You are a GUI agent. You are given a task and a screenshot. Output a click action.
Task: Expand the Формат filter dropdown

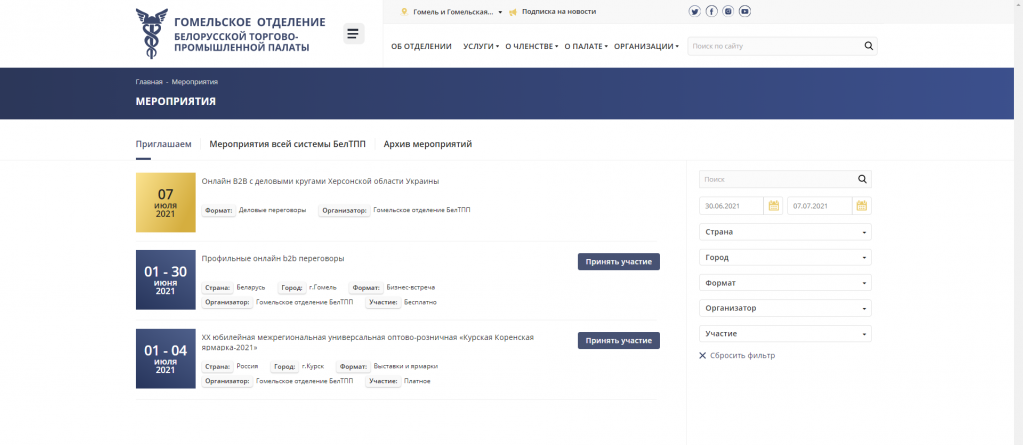785,283
